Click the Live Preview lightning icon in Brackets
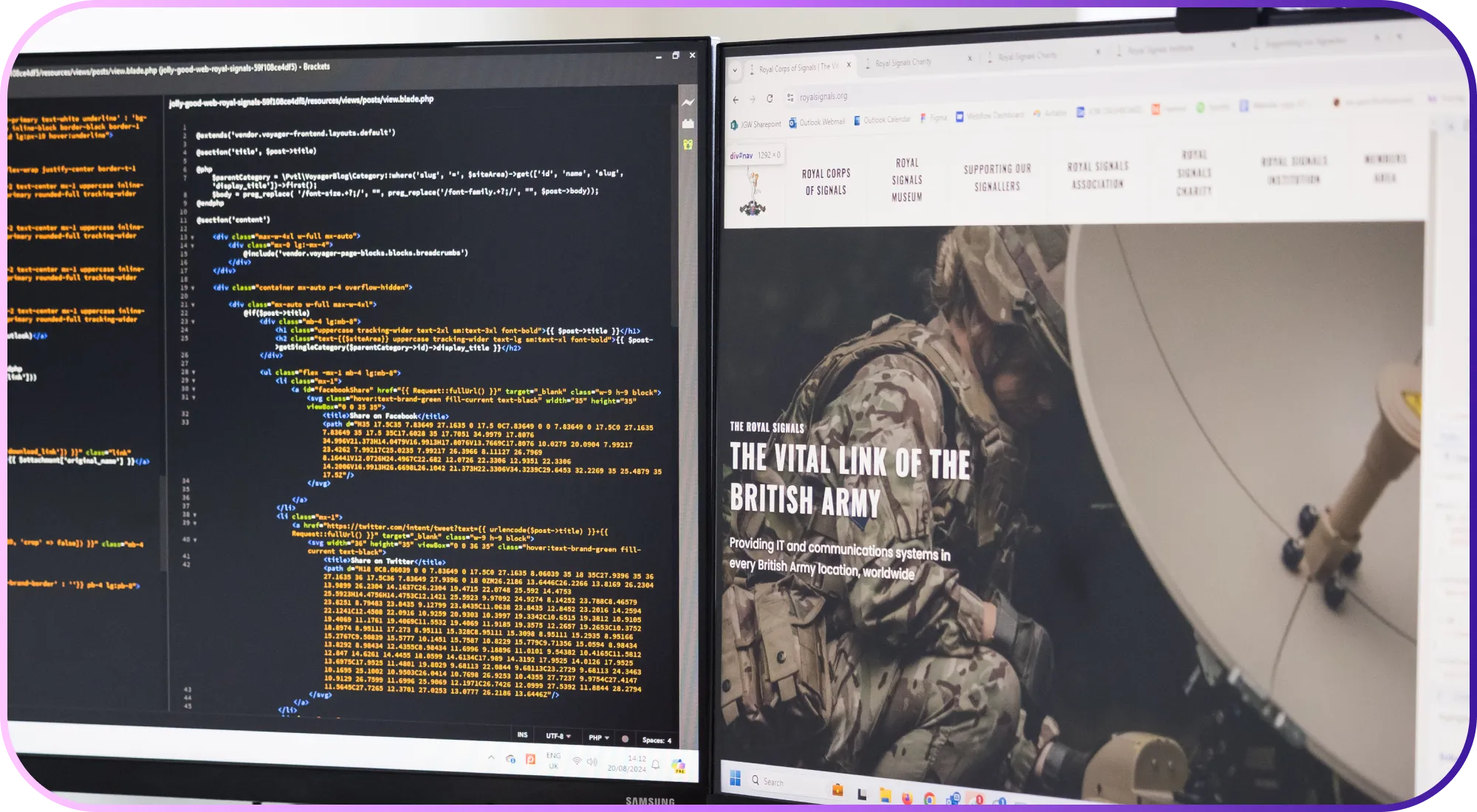Image resolution: width=1477 pixels, height=812 pixels. [x=688, y=103]
